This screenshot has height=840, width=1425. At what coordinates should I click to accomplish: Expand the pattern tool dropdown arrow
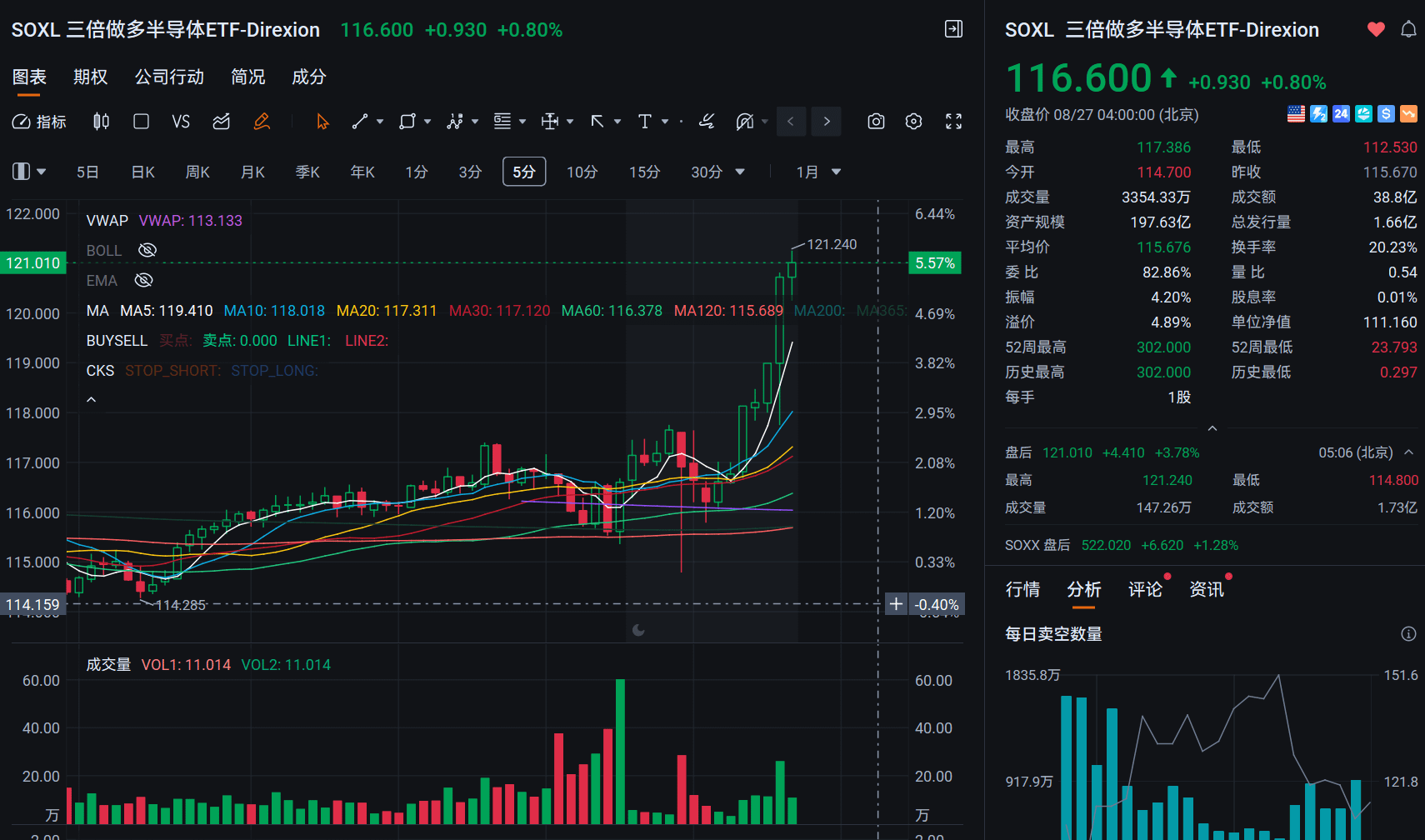pos(475,122)
